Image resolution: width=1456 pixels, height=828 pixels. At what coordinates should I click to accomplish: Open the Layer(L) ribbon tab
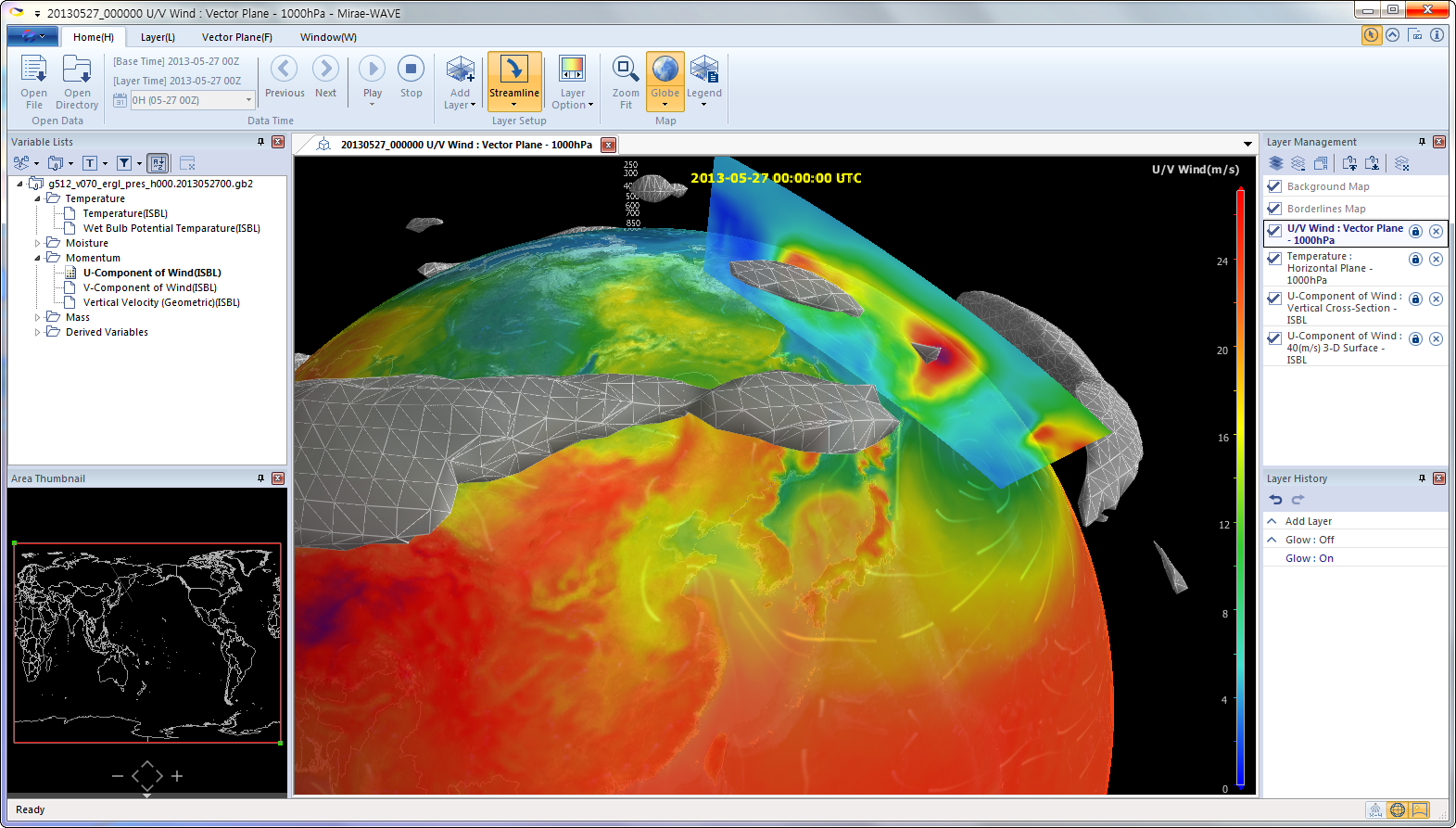(x=158, y=37)
